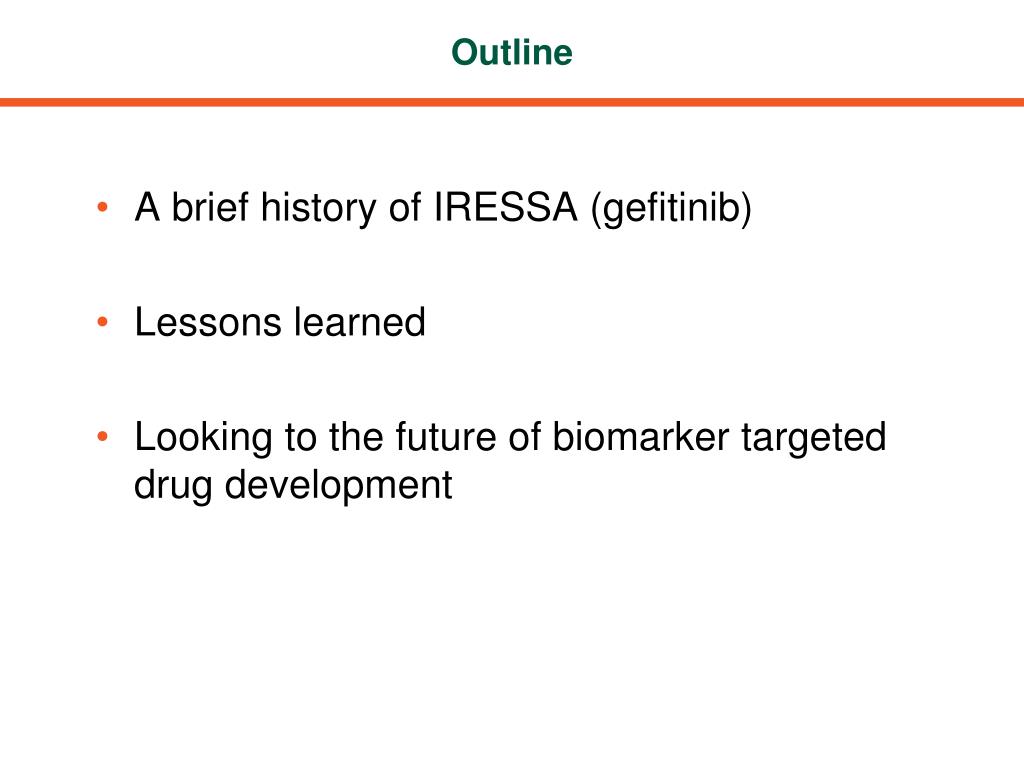This screenshot has height=768, width=1024.
Task: Click the word 'Lessons'
Action: click(208, 322)
